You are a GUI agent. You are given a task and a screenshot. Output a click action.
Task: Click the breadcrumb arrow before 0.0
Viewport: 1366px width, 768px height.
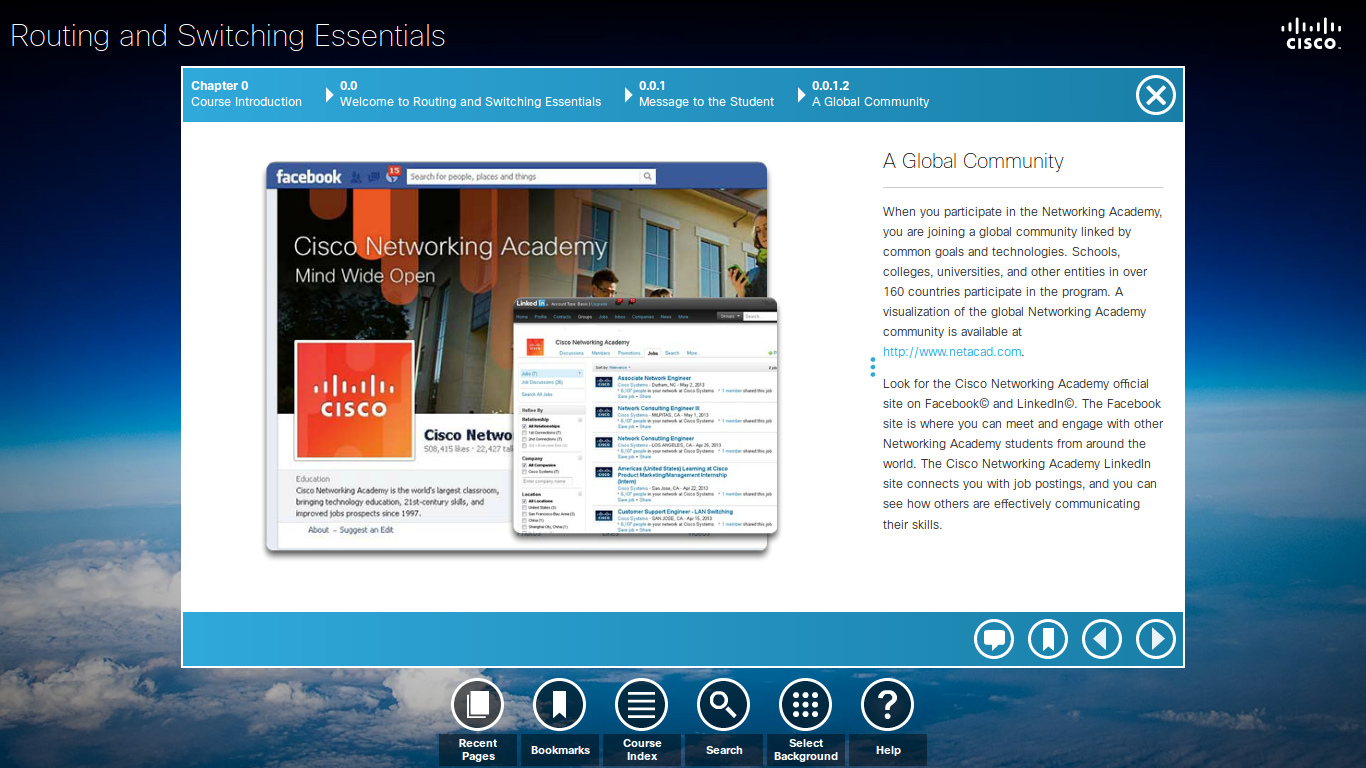click(x=330, y=95)
